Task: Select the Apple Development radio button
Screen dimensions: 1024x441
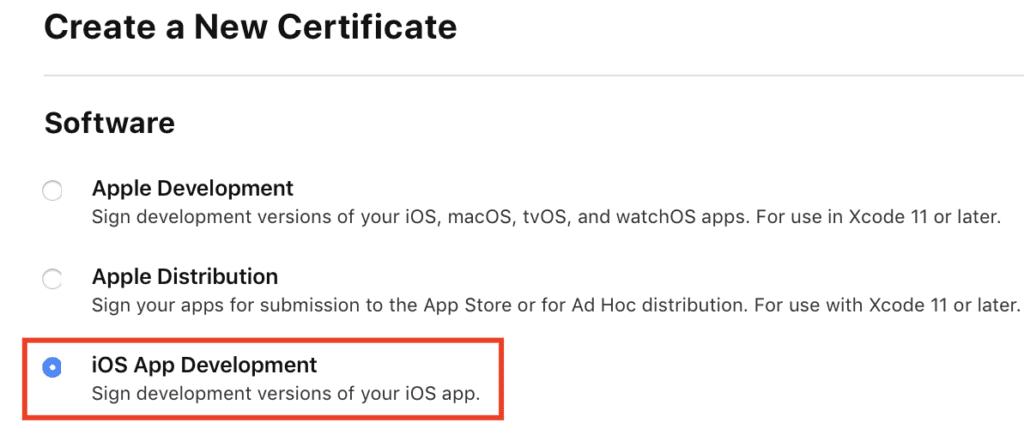Action: pos(52,191)
